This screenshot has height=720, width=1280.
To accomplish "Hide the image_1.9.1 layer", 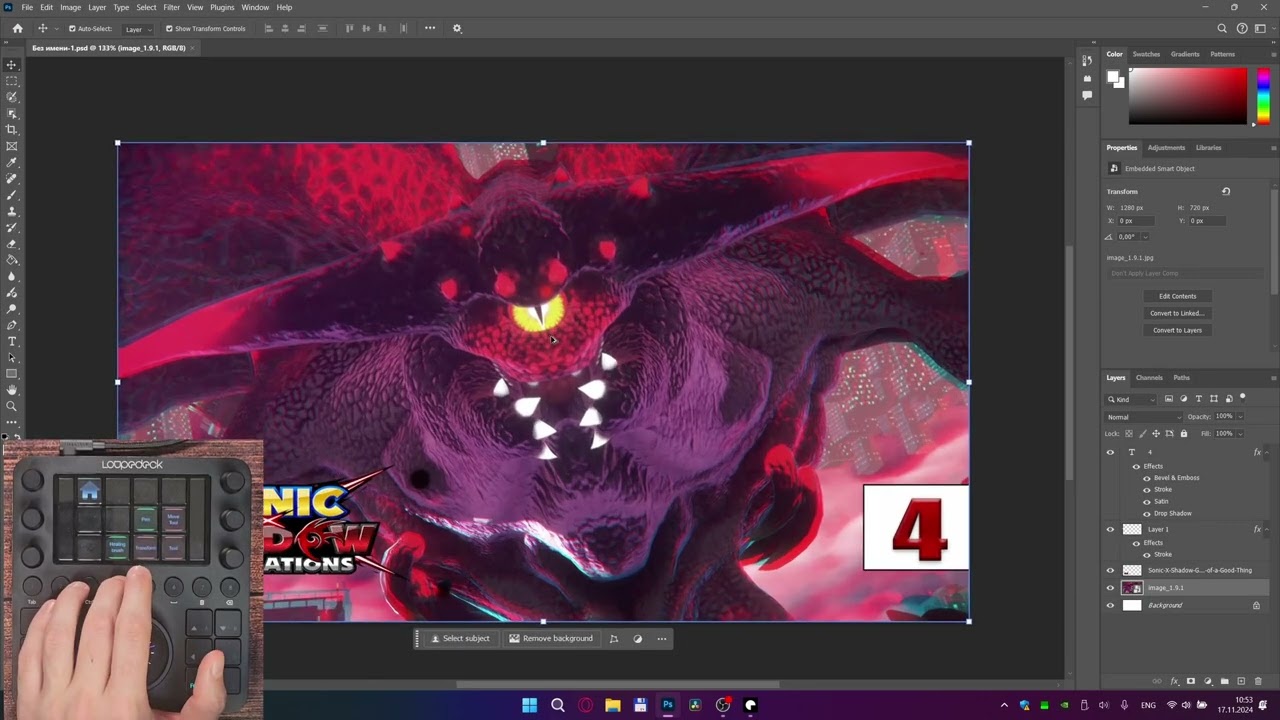I will point(1110,588).
